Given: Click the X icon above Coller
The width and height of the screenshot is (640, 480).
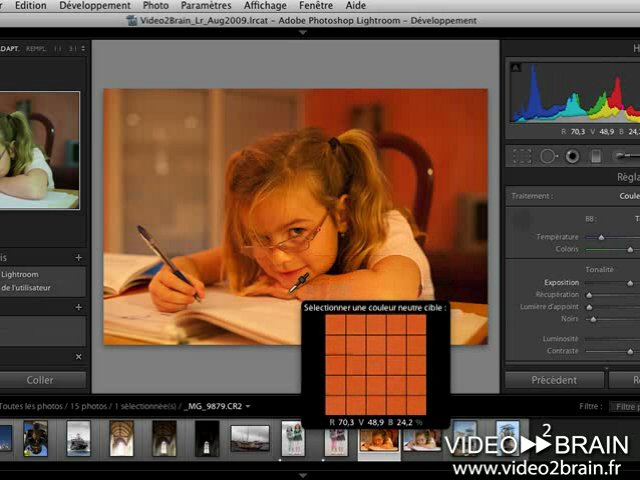Looking at the screenshot, I should tap(79, 357).
